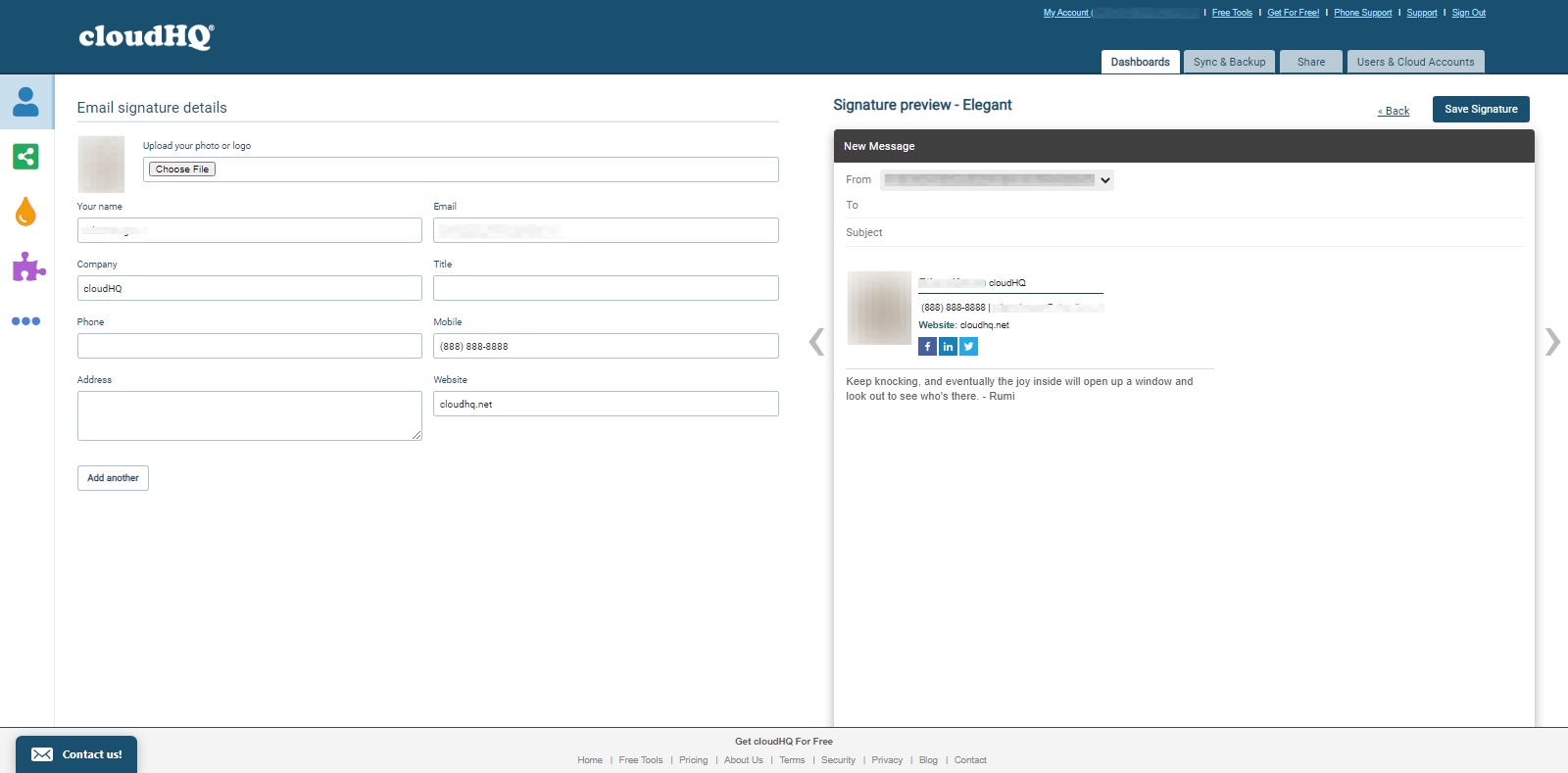
Task: Click the LinkedIn icon in signature preview
Action: tap(948, 347)
